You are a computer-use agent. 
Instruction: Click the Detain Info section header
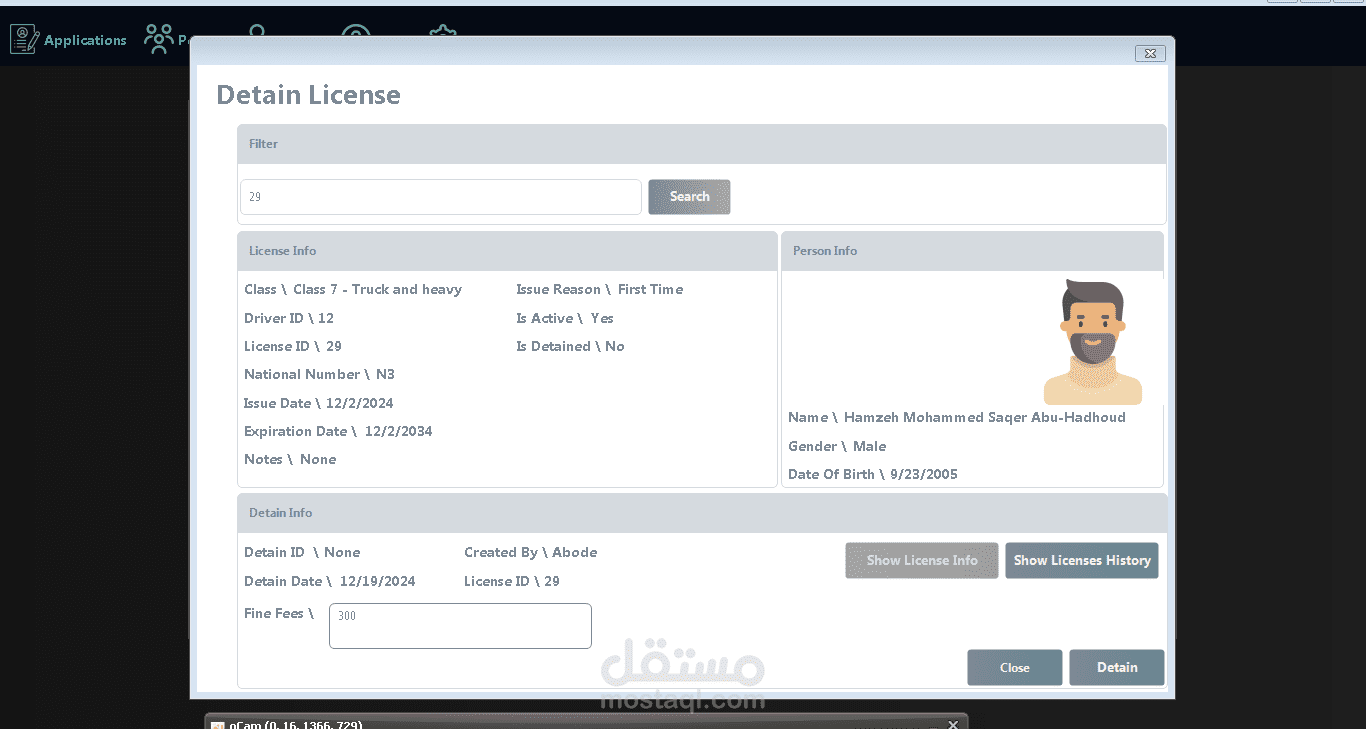pos(702,513)
